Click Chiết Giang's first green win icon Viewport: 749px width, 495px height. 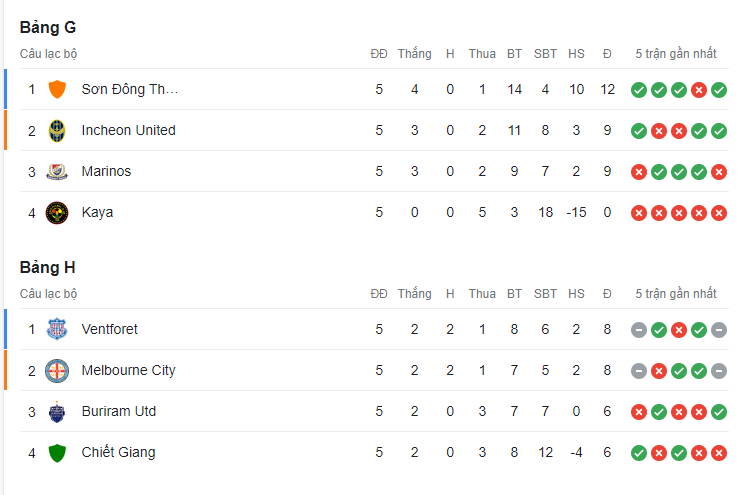639,453
